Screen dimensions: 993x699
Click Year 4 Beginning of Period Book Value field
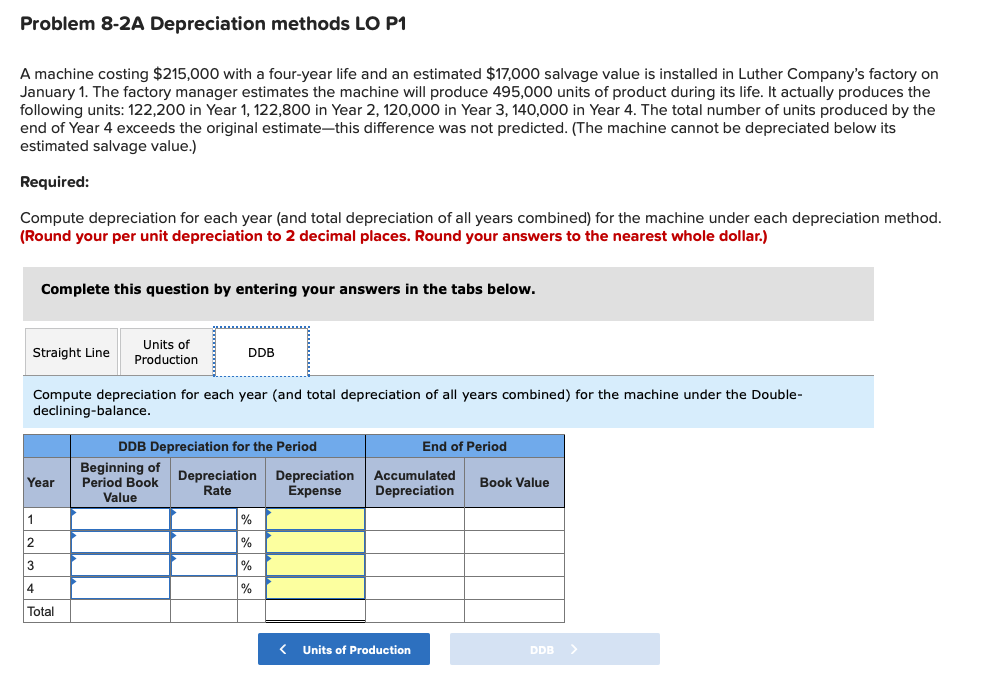(x=120, y=588)
